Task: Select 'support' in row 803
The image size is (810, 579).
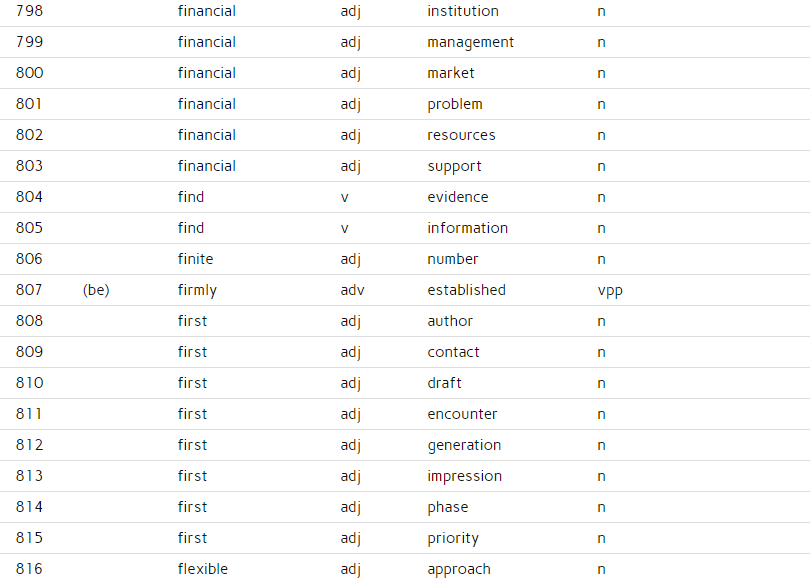Action: [454, 166]
